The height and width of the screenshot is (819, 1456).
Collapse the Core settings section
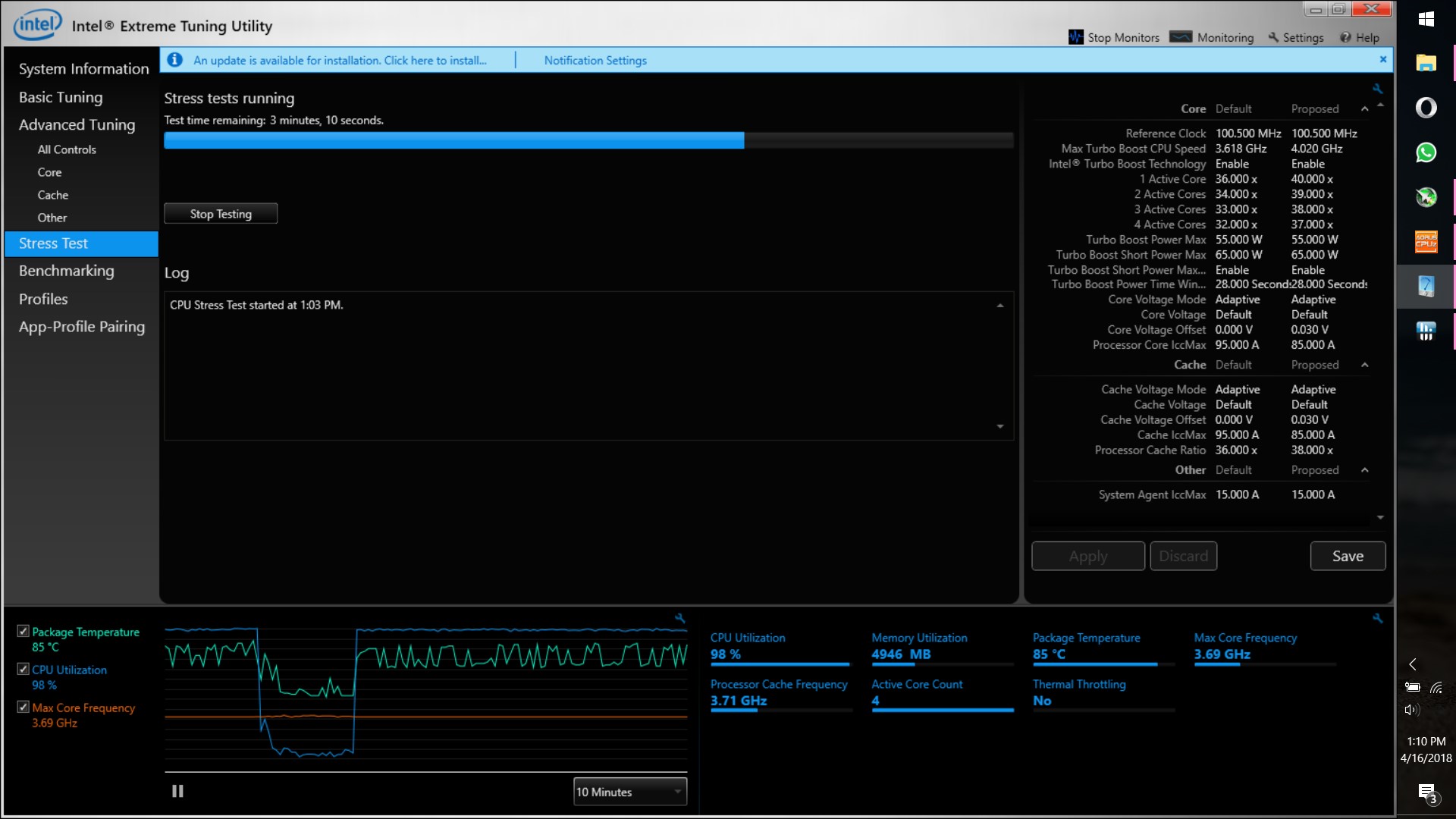tap(1365, 109)
